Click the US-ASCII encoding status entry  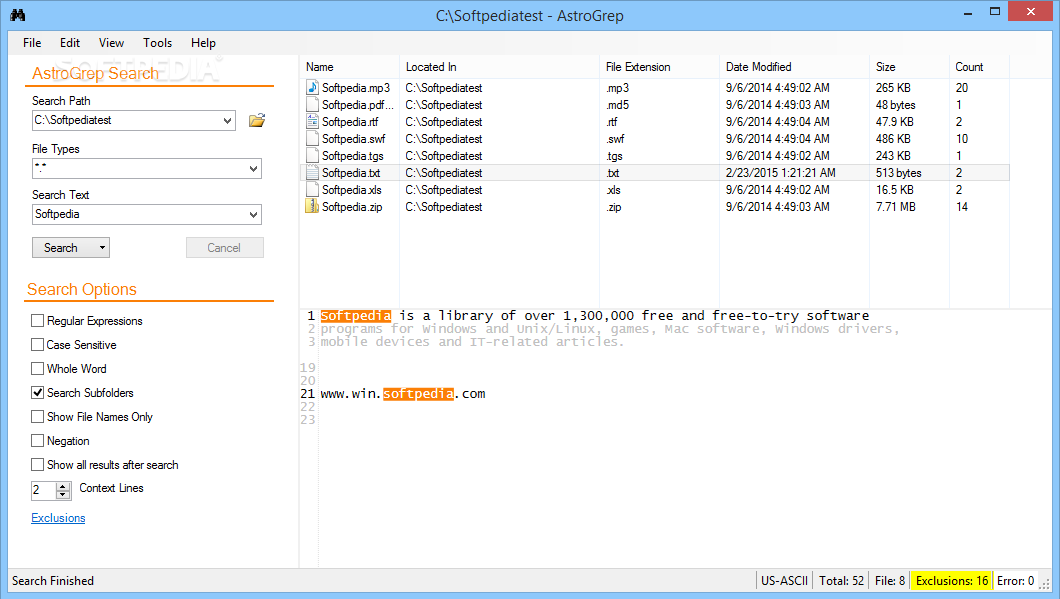(x=784, y=581)
